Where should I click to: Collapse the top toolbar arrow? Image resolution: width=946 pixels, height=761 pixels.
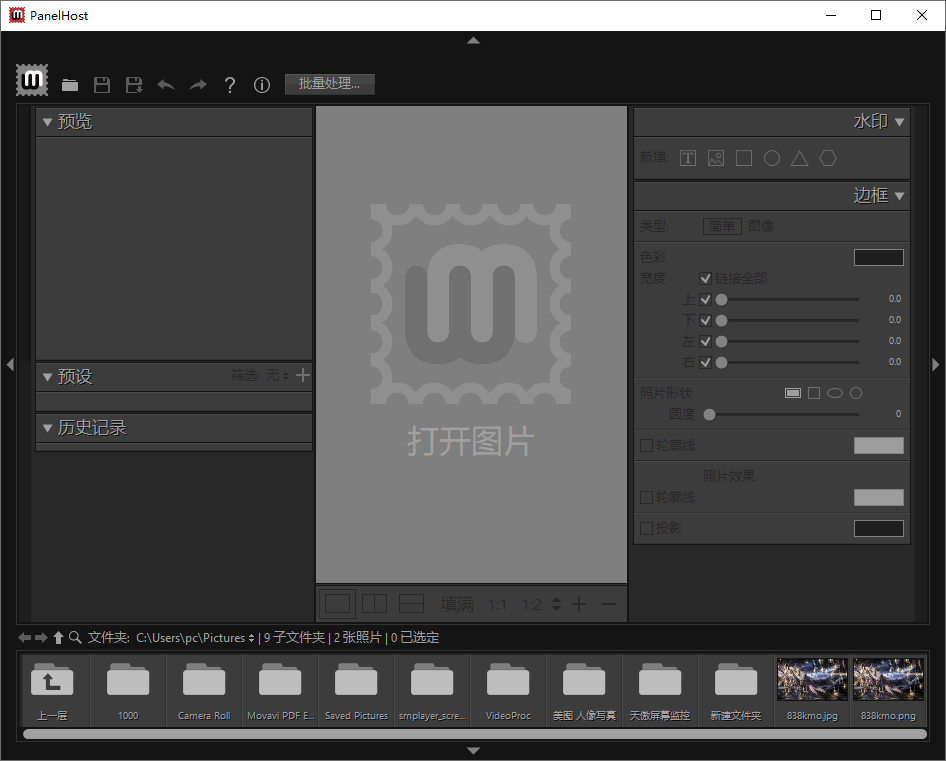coord(474,40)
